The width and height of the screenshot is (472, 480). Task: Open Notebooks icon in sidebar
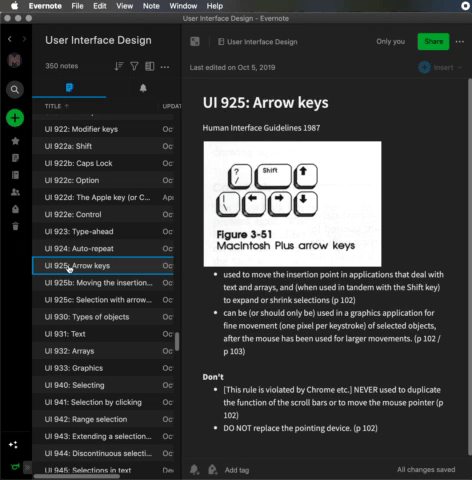[x=15, y=175]
